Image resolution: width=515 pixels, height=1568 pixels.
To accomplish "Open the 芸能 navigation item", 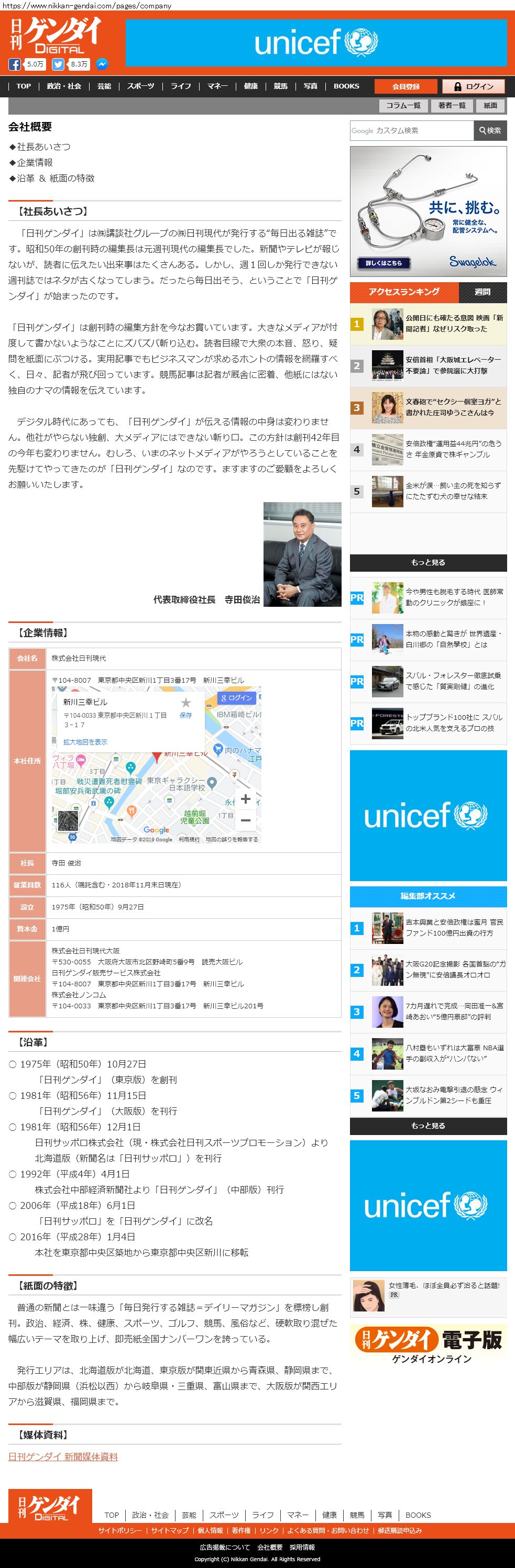I will coord(104,86).
